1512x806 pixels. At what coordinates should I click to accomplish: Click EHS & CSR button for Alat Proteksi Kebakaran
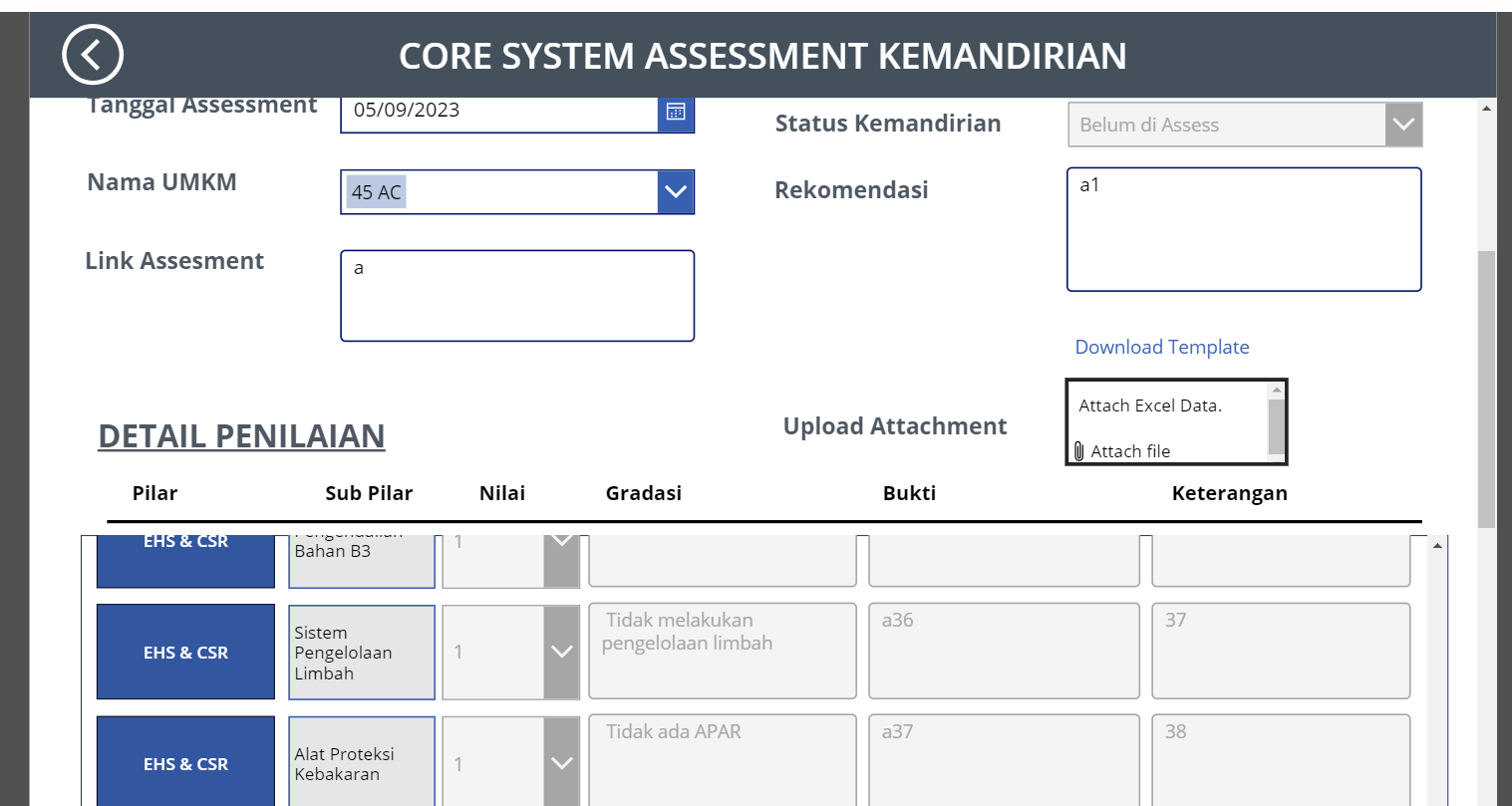point(185,763)
